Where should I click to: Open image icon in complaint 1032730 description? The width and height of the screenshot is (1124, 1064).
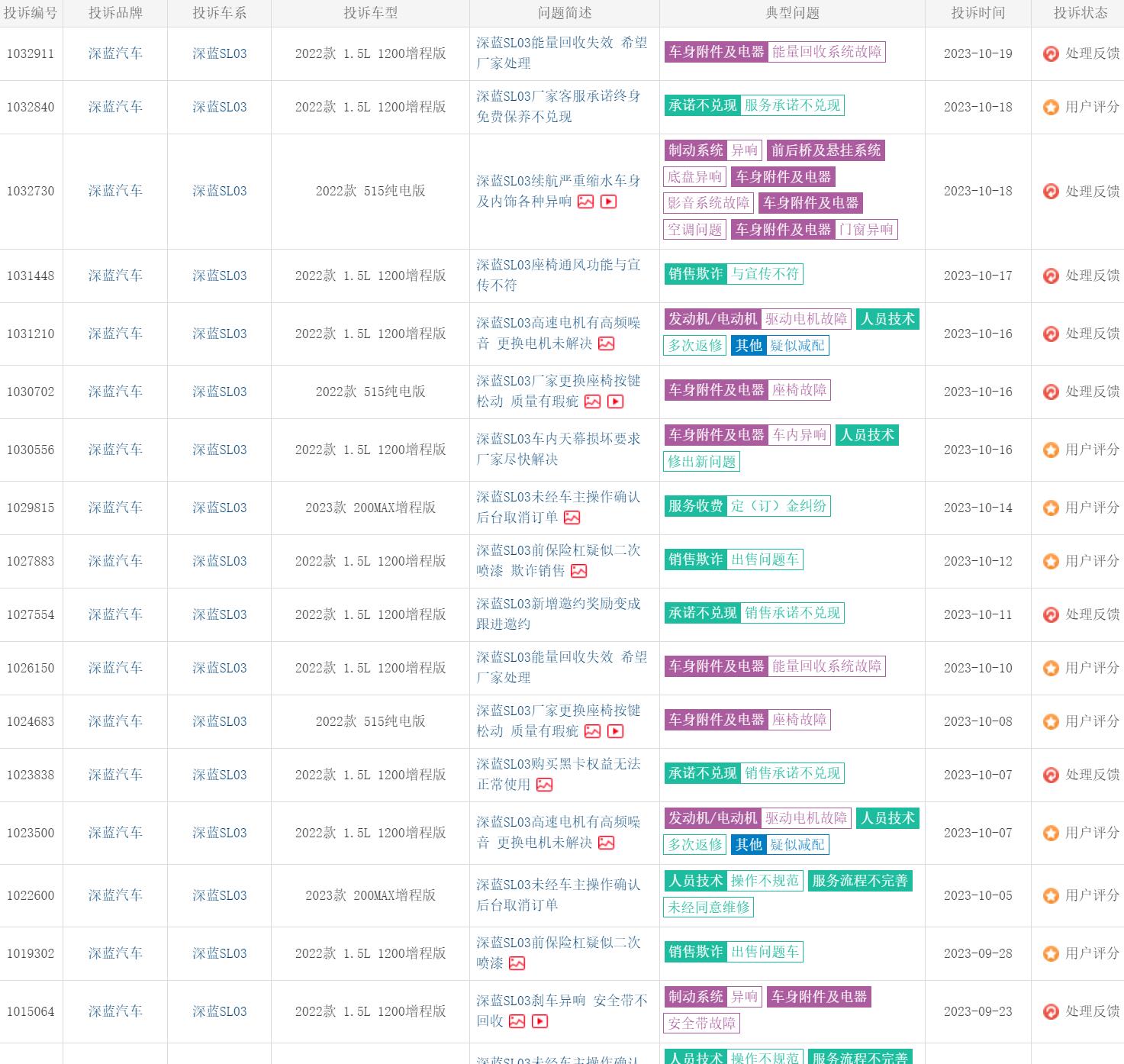click(585, 202)
